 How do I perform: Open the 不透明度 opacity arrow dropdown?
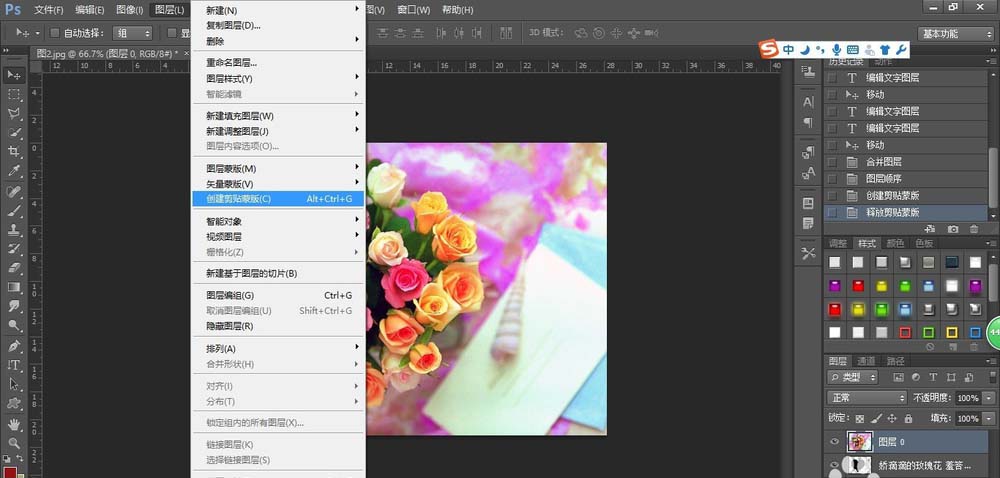987,398
